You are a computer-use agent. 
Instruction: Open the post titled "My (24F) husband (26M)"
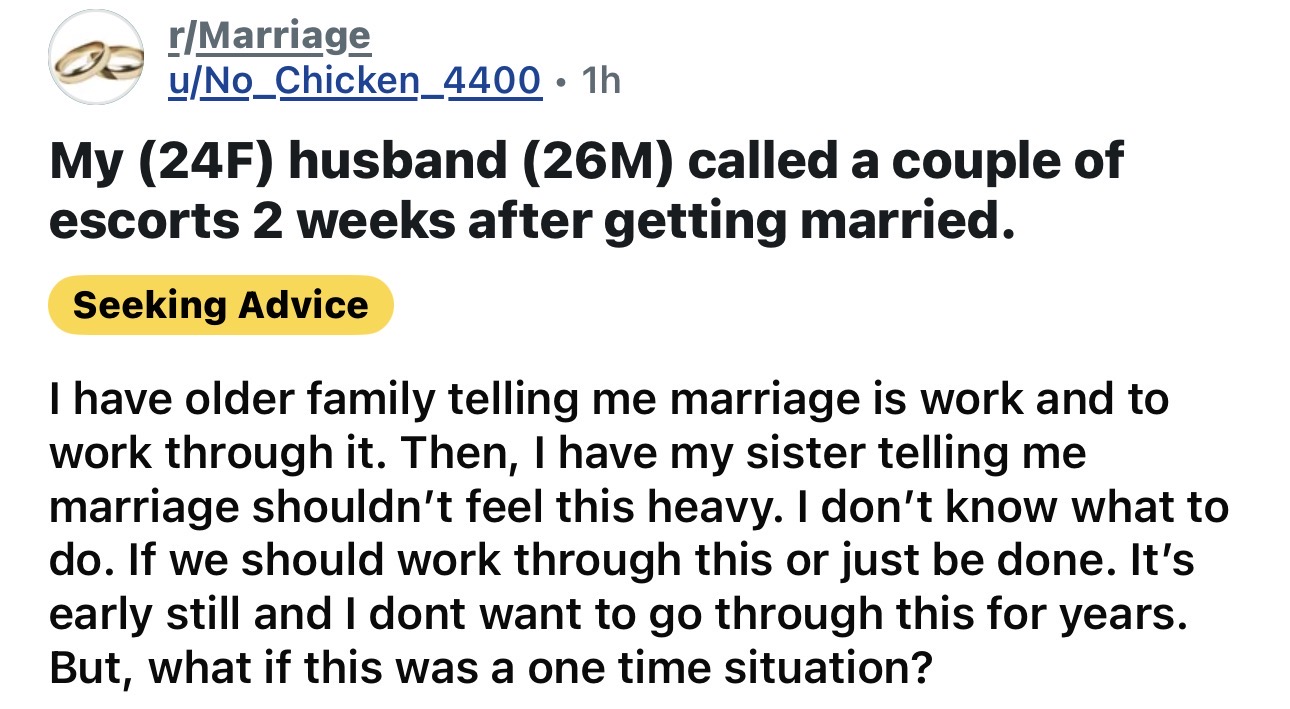[586, 190]
